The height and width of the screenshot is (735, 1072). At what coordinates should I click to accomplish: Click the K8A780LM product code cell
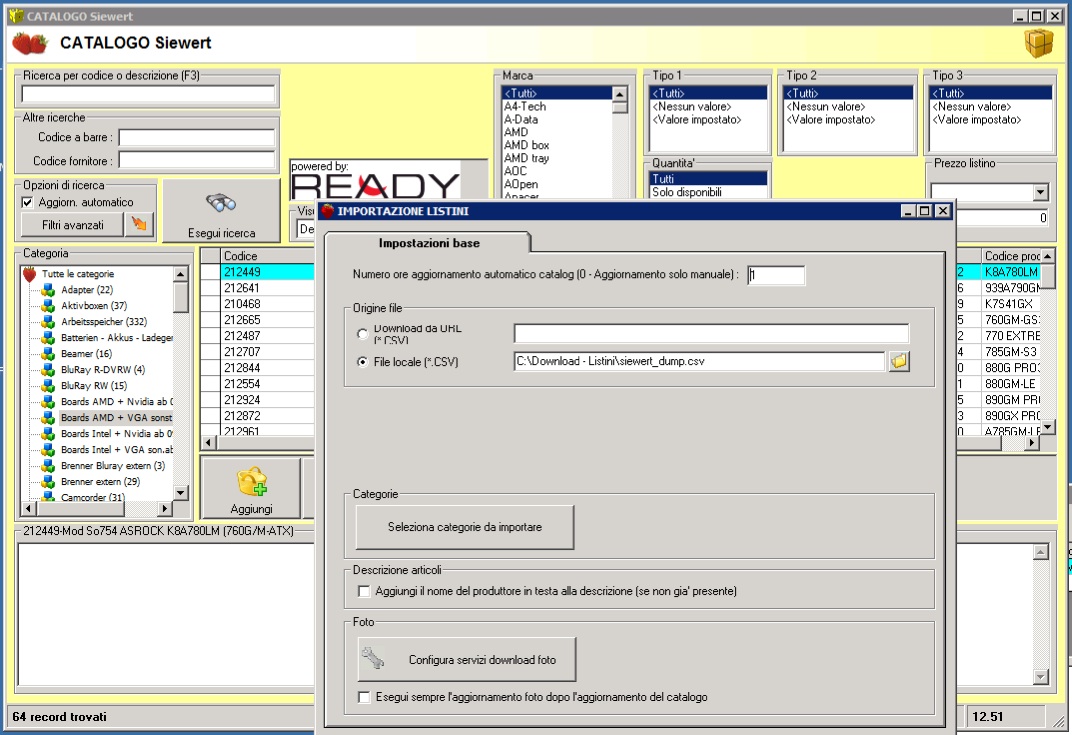click(x=1011, y=272)
